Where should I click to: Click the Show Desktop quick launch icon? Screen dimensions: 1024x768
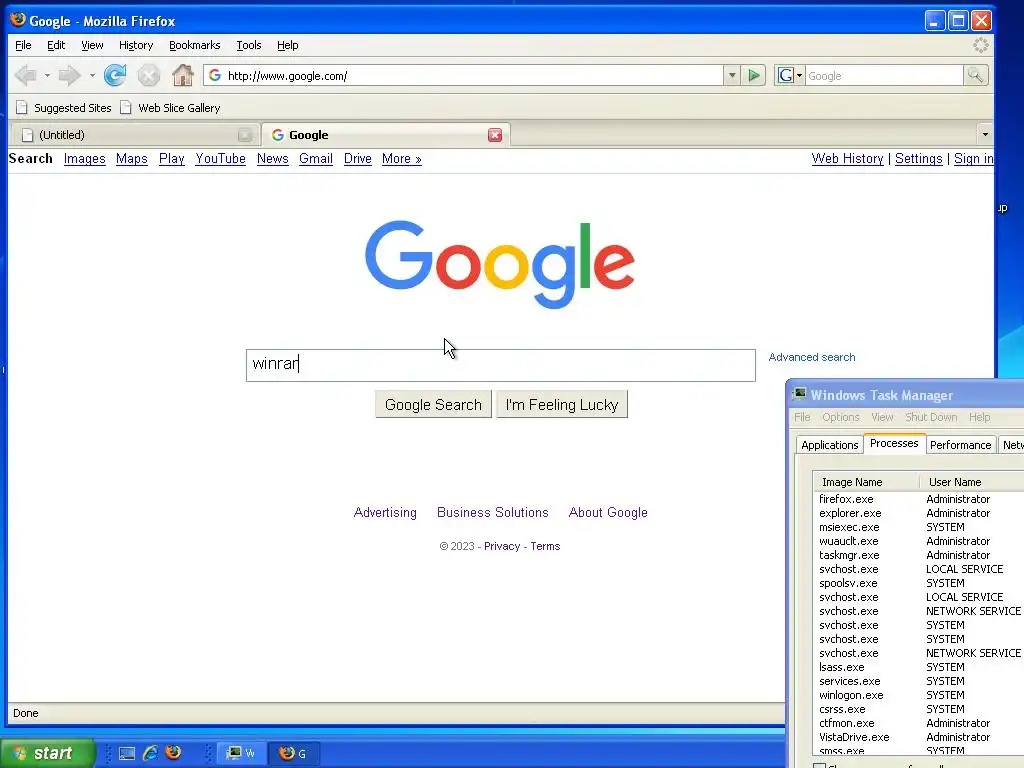click(x=127, y=754)
